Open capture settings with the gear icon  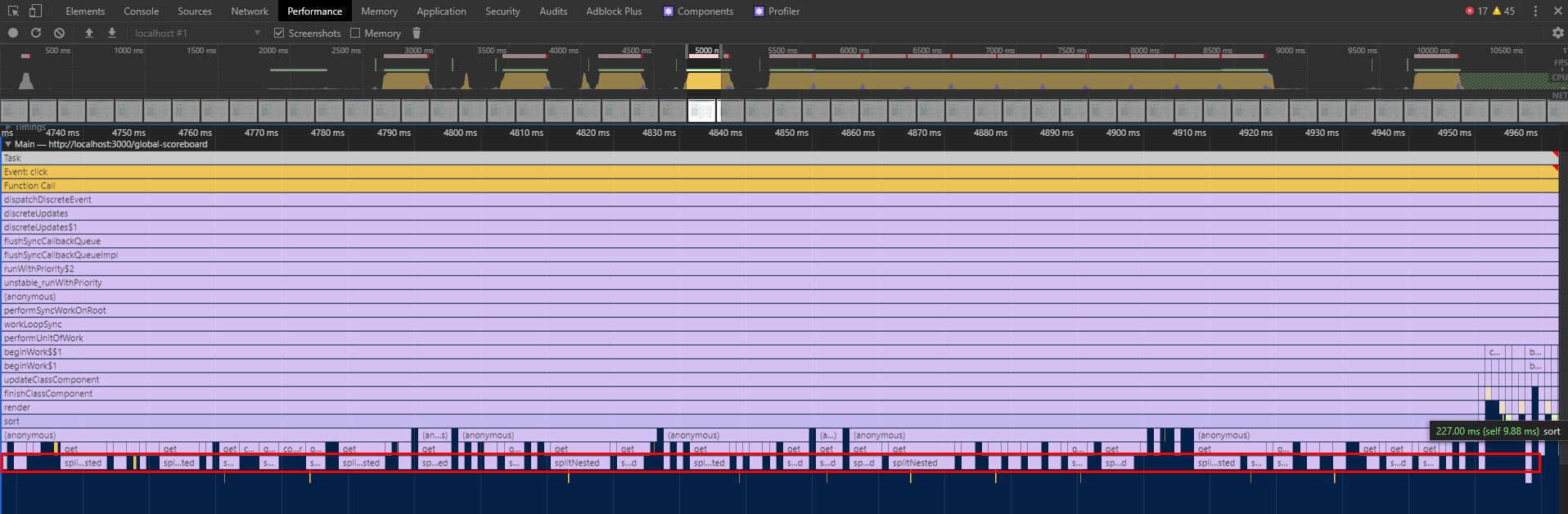[1557, 33]
